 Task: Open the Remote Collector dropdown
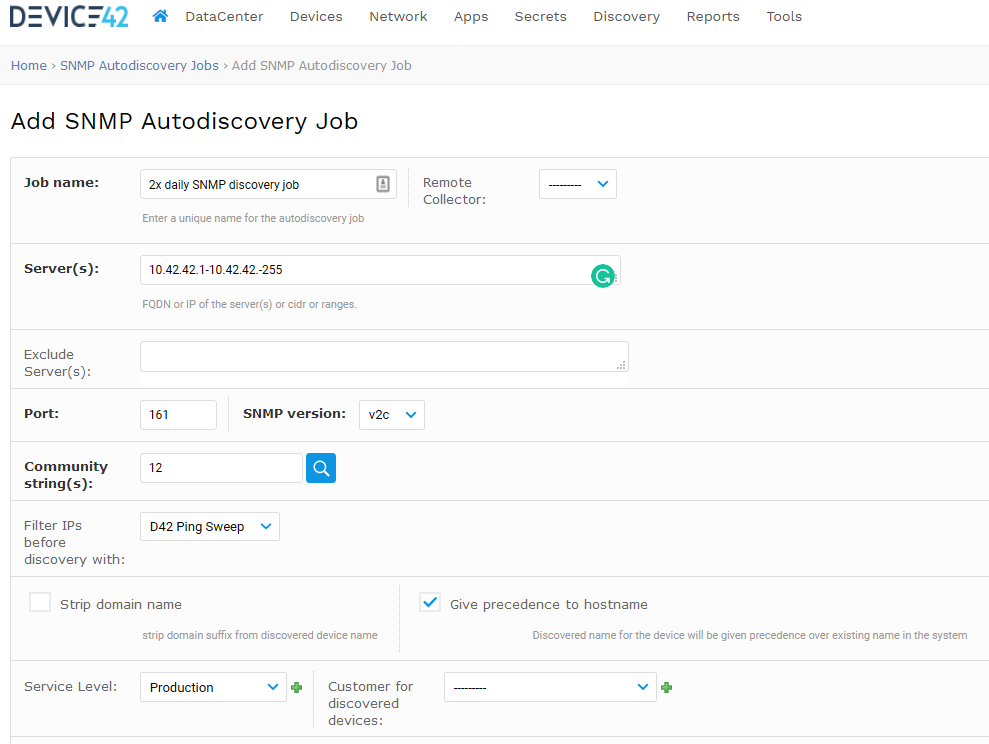point(578,184)
